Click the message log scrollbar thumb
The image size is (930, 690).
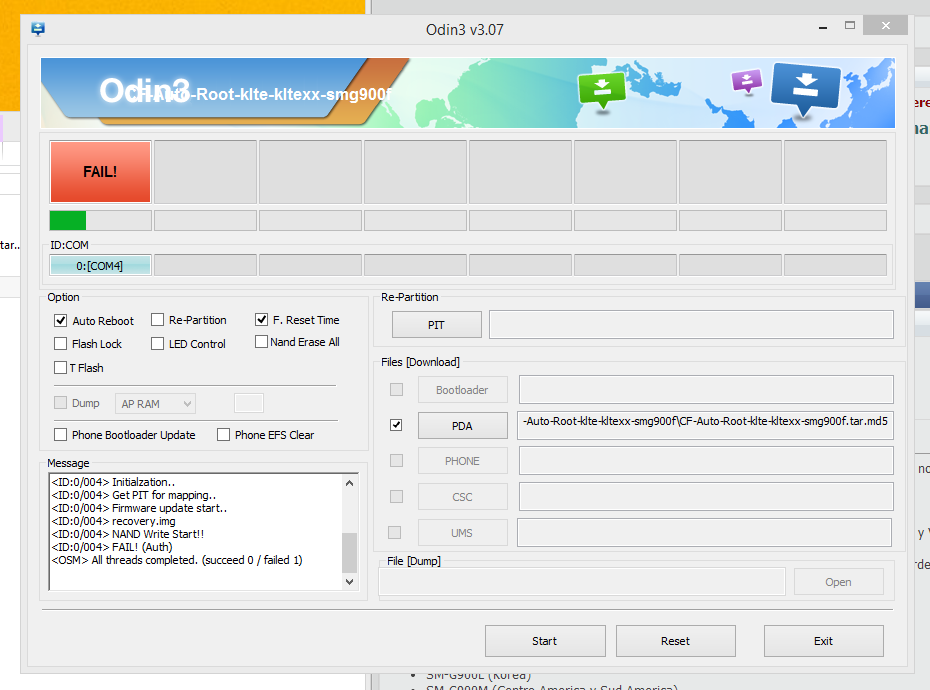pos(349,553)
